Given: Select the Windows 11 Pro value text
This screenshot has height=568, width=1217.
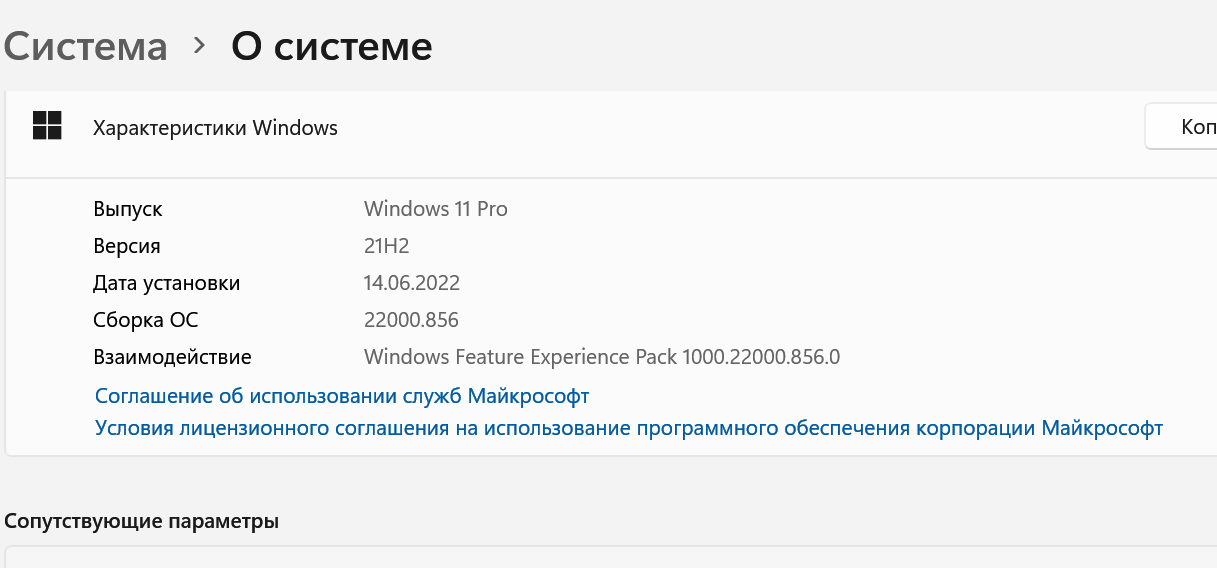Looking at the screenshot, I should 435,209.
